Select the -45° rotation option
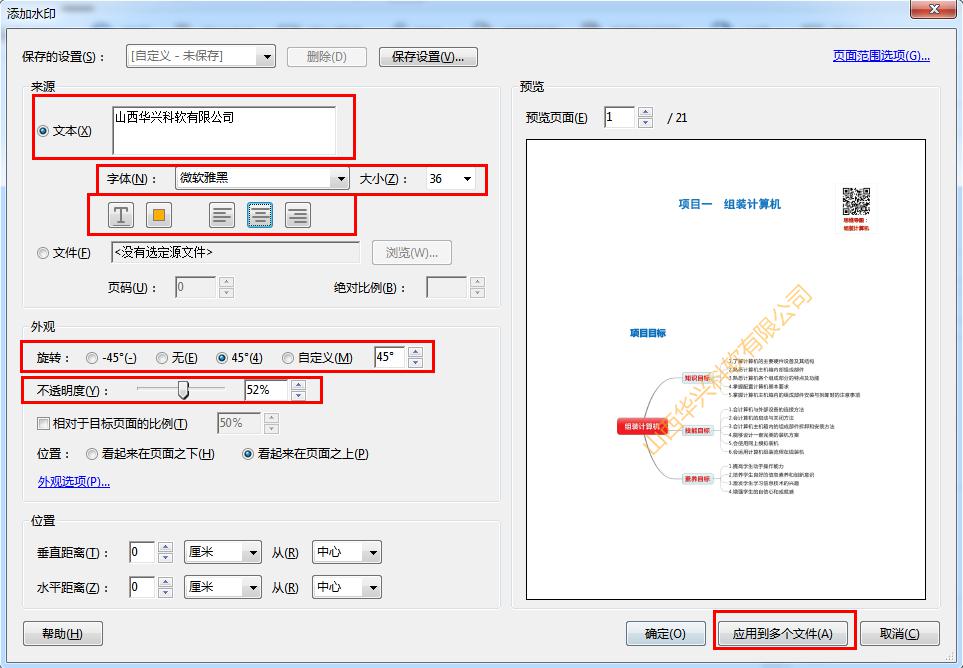Viewport: 963px width, 668px height. point(93,358)
